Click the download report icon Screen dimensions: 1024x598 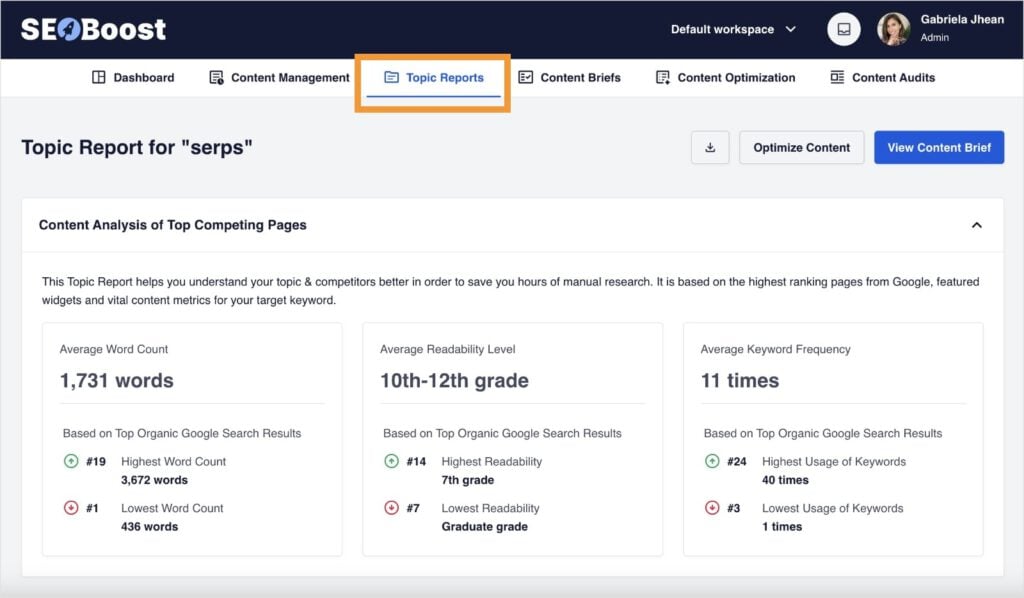(x=710, y=147)
